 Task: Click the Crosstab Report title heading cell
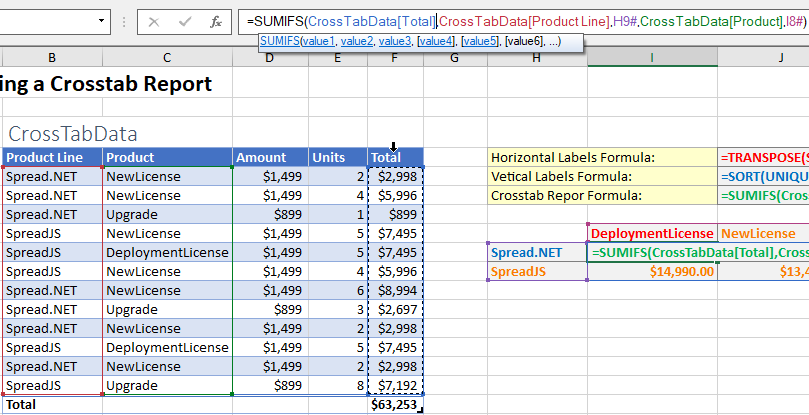tap(106, 84)
